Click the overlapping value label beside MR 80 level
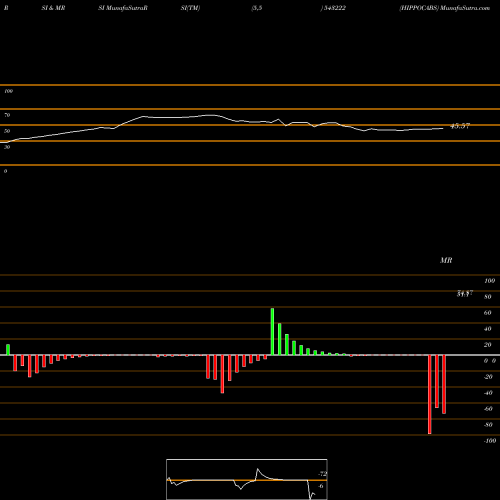The image size is (500, 500). [x=465, y=293]
